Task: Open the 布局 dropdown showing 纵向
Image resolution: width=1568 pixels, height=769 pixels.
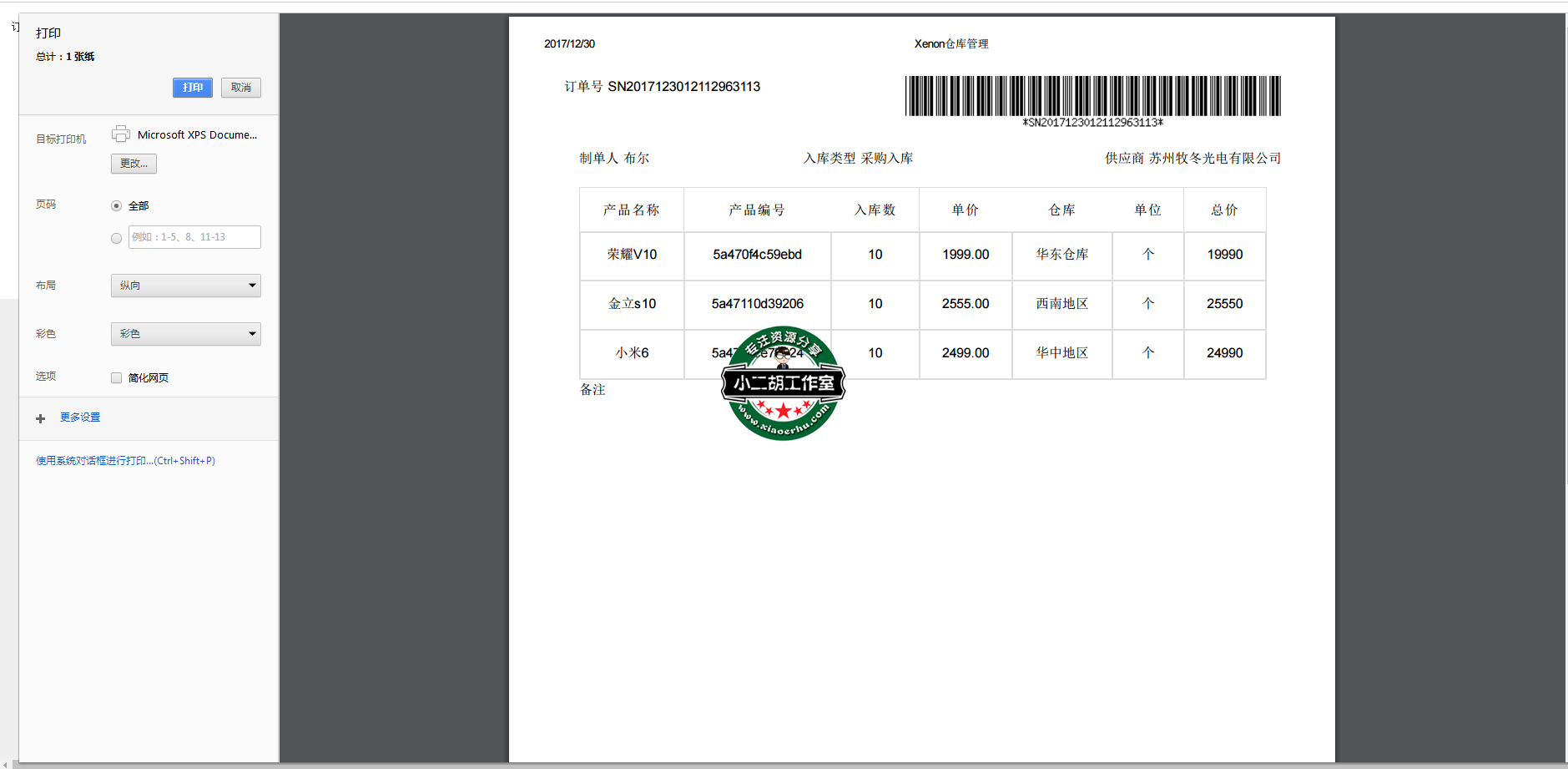Action: point(186,286)
